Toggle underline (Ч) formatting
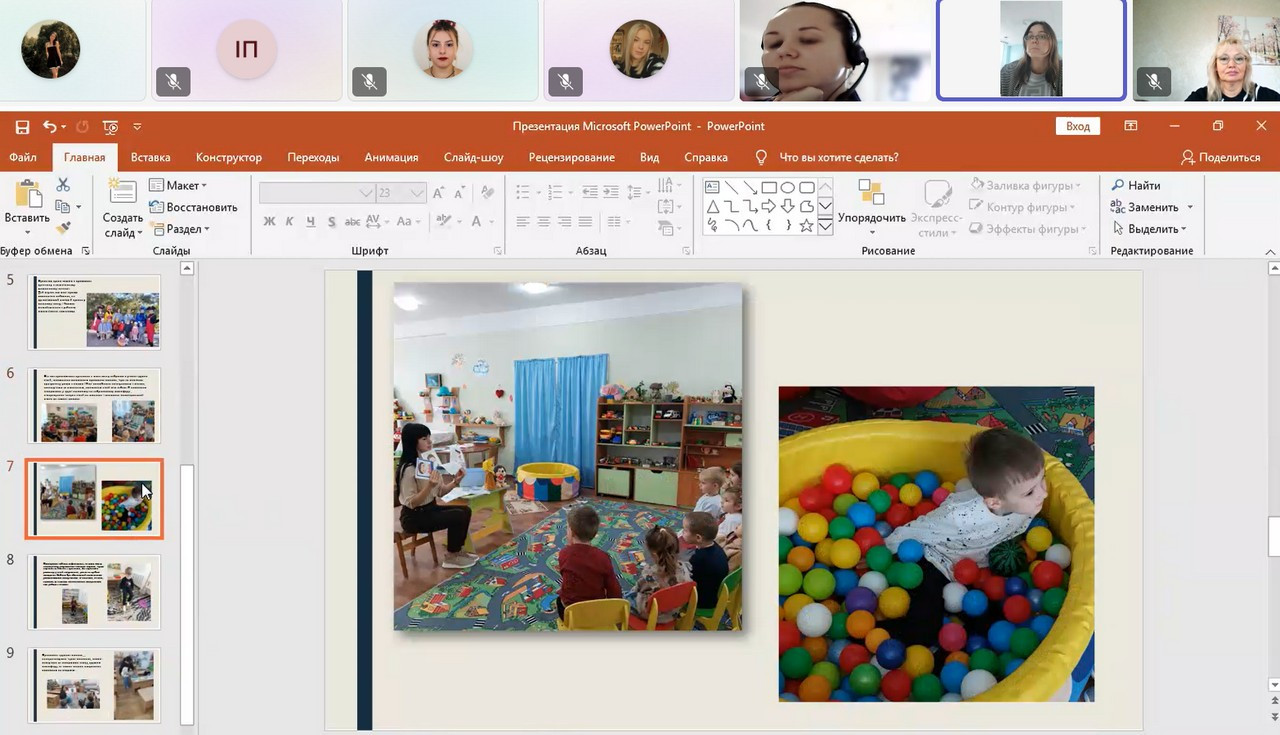 tap(311, 221)
